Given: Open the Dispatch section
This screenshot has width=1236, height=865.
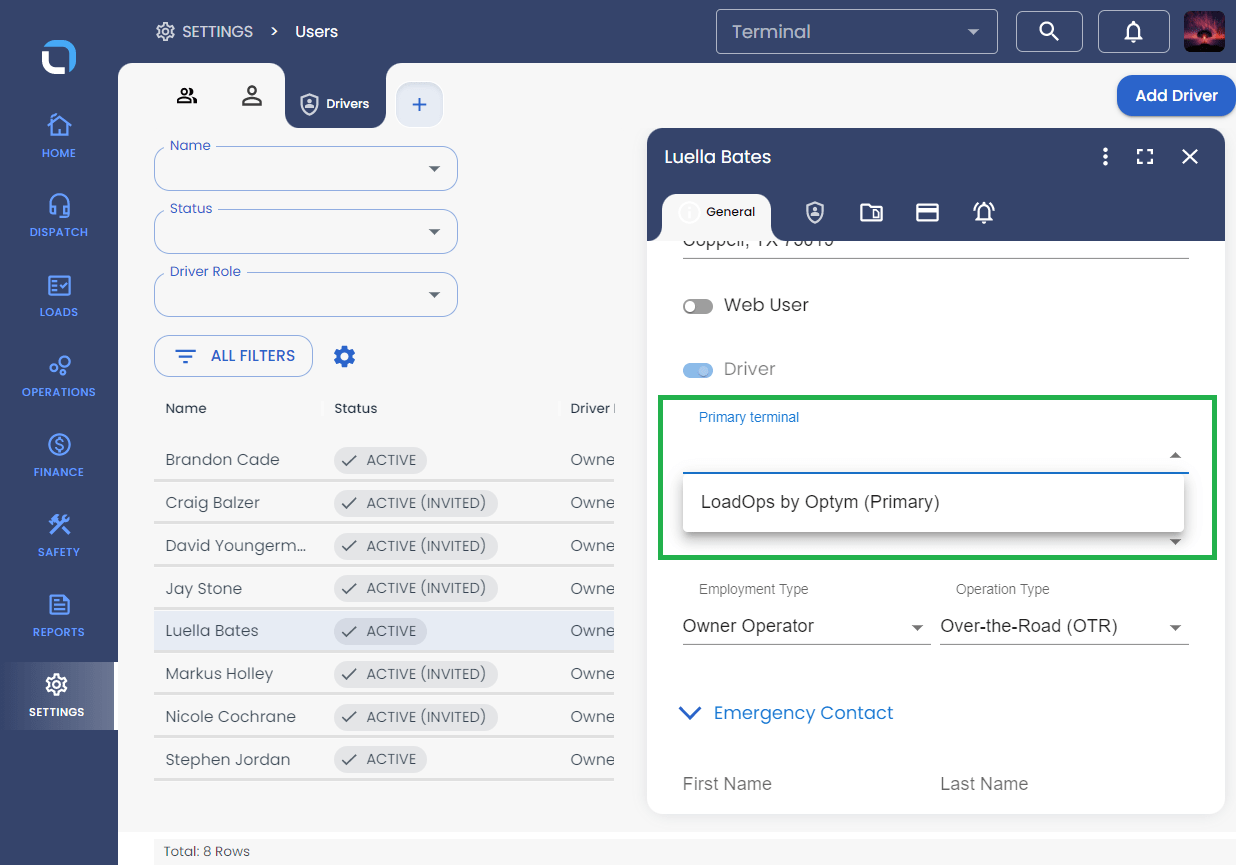Looking at the screenshot, I should (x=59, y=216).
